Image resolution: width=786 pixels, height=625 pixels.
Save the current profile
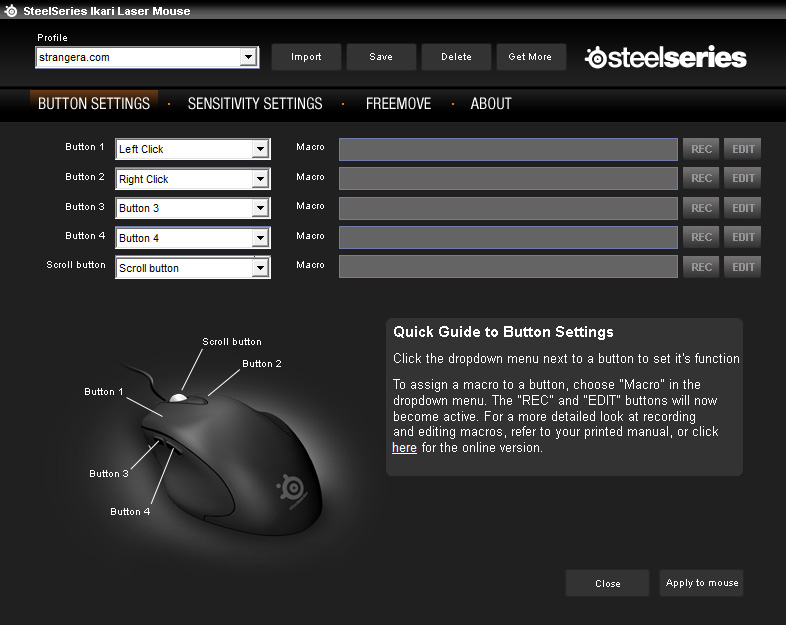tap(381, 57)
